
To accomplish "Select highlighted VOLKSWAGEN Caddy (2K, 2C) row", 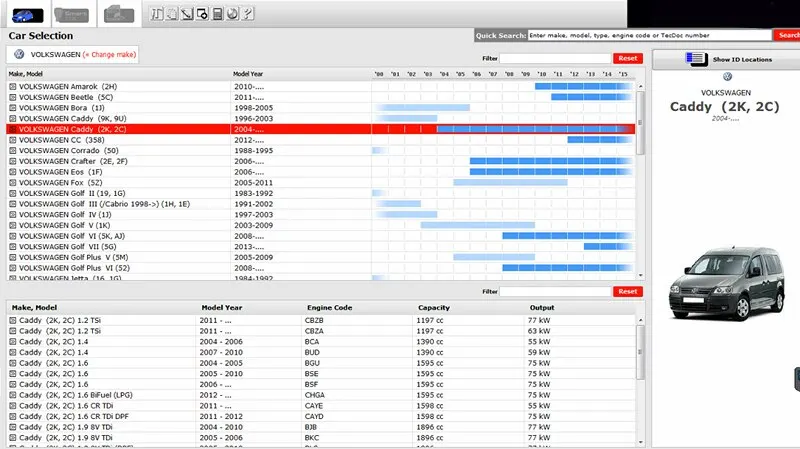I will point(320,129).
